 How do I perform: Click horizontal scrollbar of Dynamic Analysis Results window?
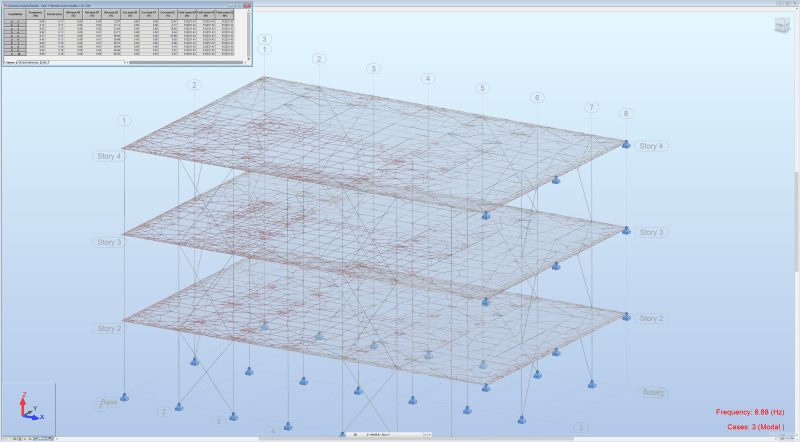[x=186, y=62]
